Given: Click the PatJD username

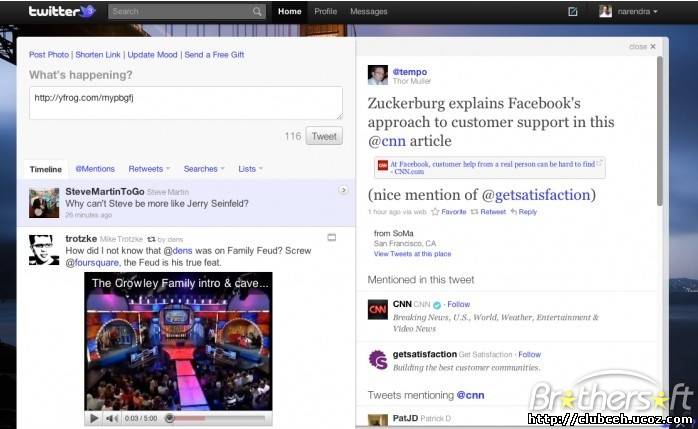Looking at the screenshot, I should (405, 418).
